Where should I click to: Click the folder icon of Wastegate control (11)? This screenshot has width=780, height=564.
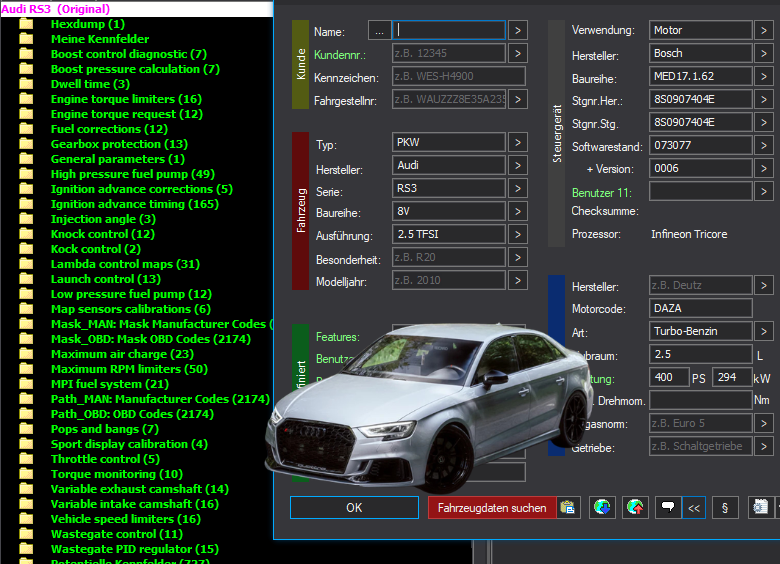26,534
